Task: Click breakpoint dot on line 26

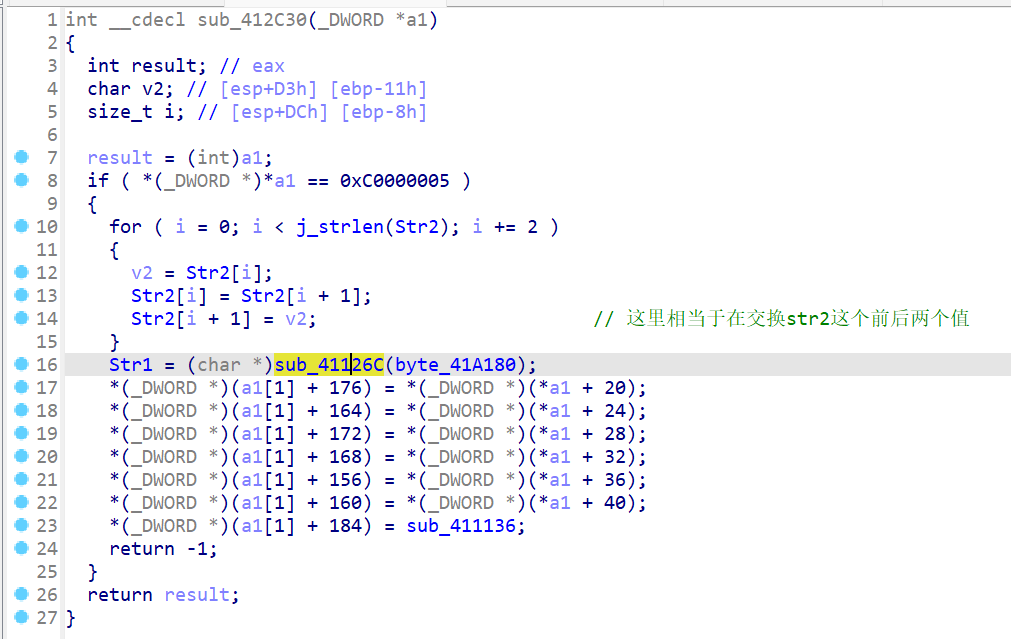Action: tap(21, 594)
